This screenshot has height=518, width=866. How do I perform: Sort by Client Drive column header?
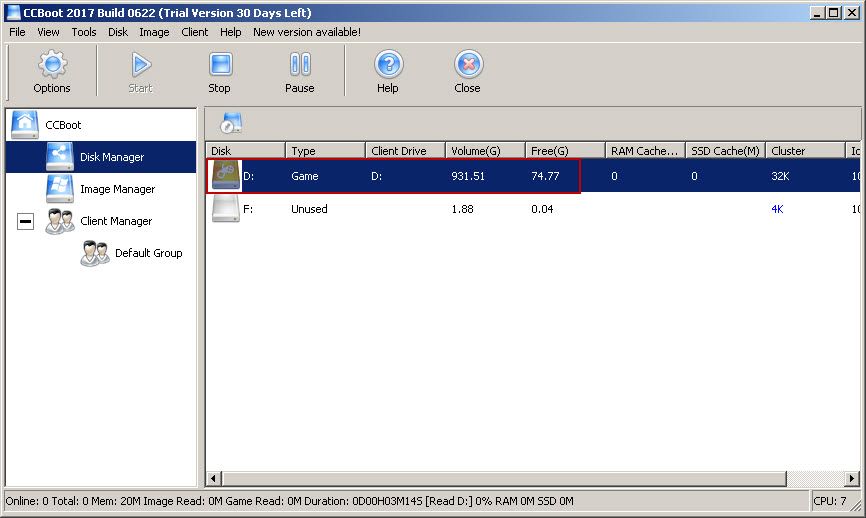tap(405, 151)
